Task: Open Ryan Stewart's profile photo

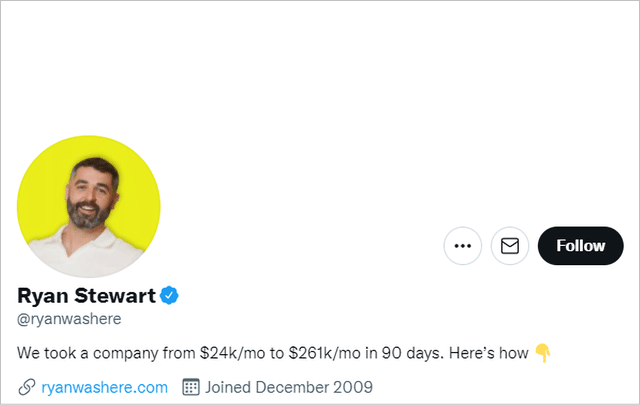Action: pos(89,207)
